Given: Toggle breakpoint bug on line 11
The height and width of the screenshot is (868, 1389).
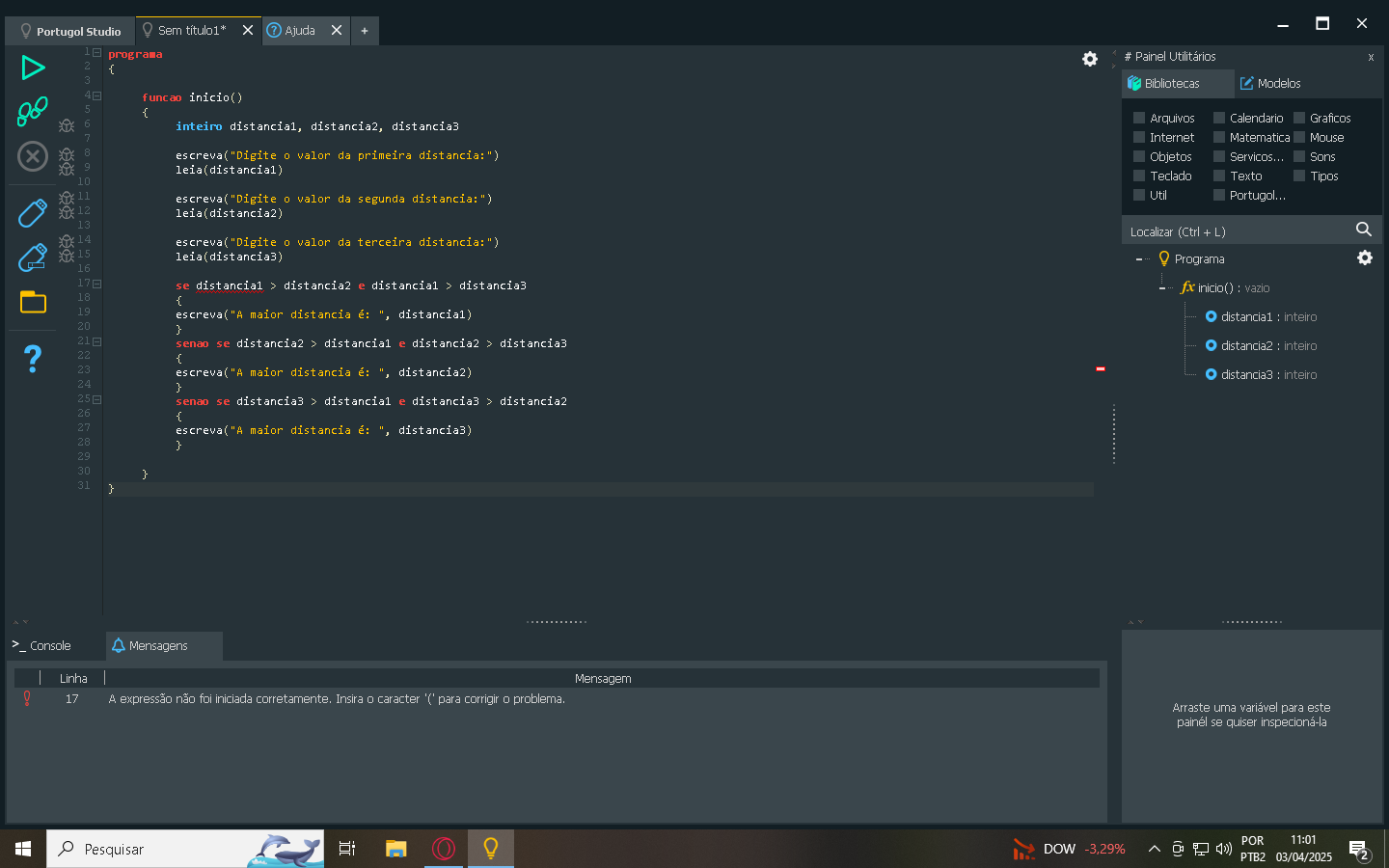Looking at the screenshot, I should click(x=67, y=198).
